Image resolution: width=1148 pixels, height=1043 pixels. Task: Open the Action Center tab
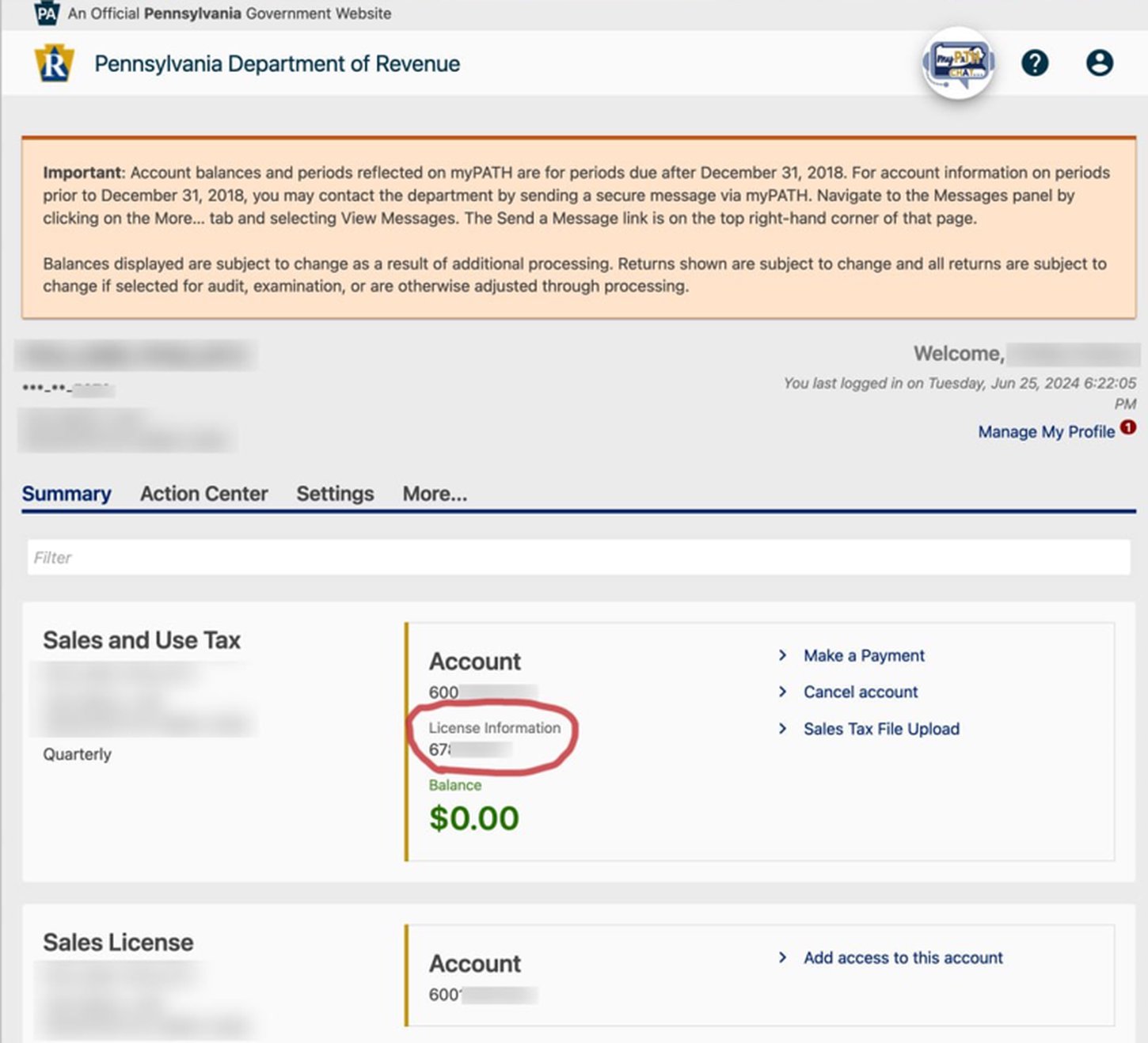pos(203,494)
